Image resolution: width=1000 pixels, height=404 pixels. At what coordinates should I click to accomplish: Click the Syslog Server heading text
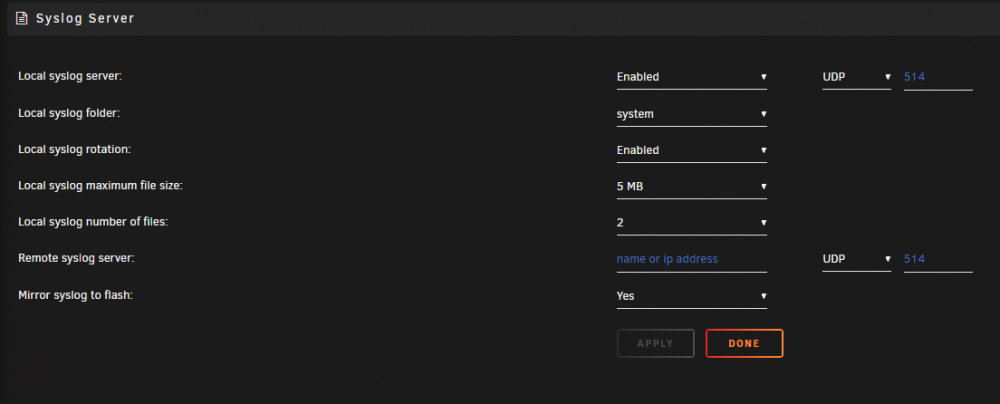85,19
